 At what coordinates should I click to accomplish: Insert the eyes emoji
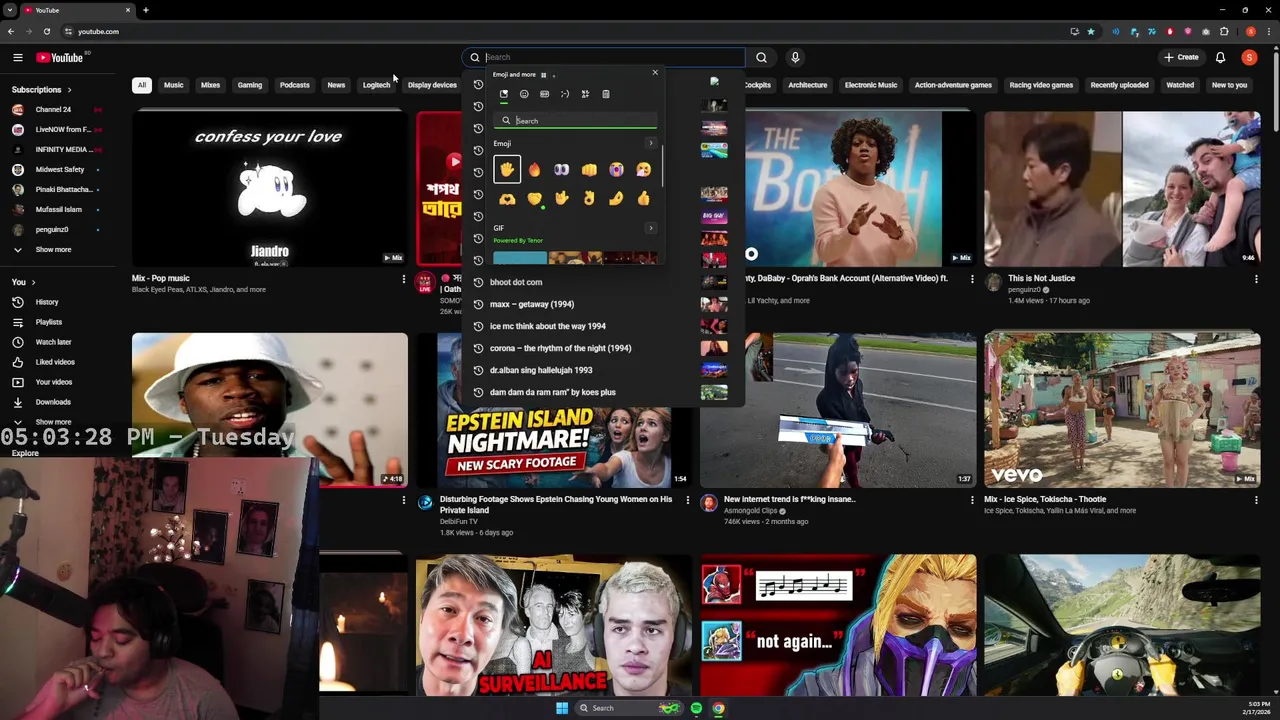561,170
